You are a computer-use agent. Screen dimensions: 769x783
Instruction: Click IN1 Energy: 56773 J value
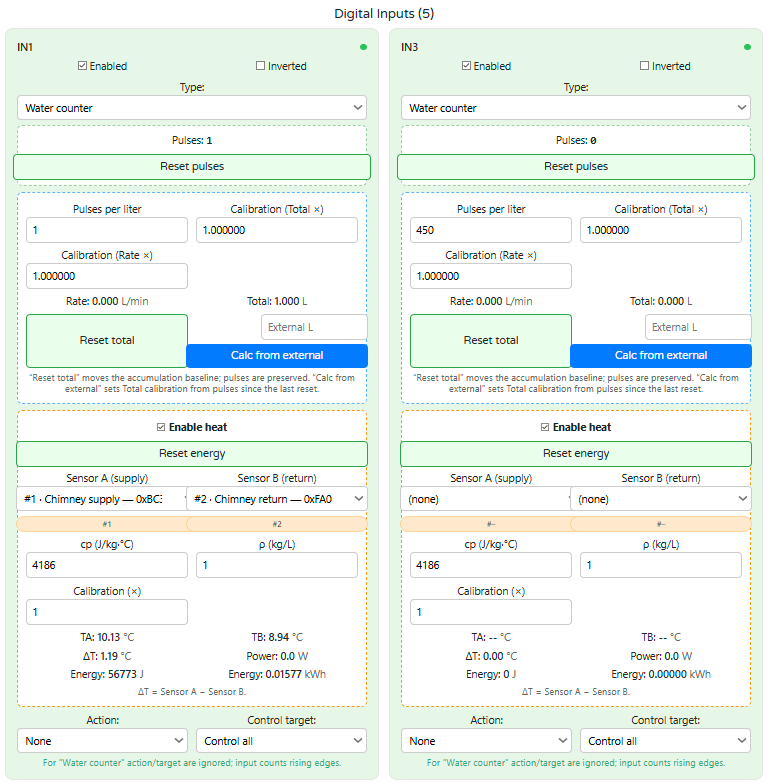click(107, 674)
